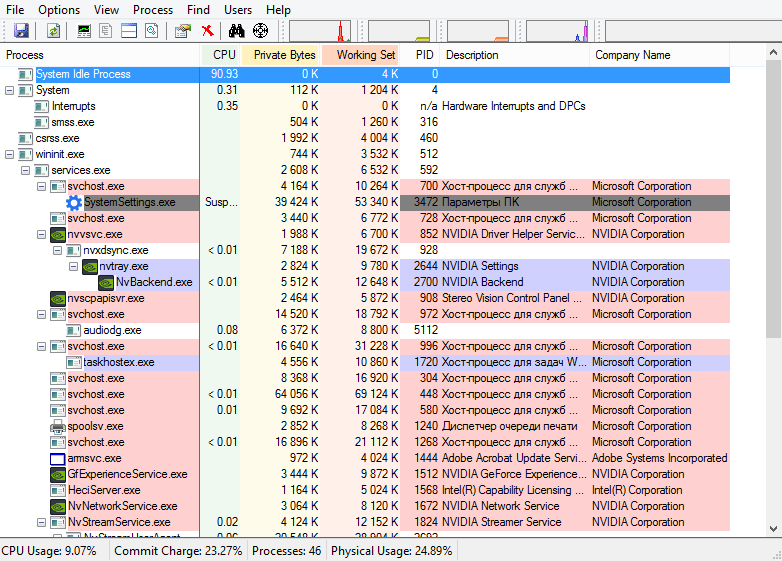Sort by the Description column header
The height and width of the screenshot is (561, 782).
click(515, 55)
